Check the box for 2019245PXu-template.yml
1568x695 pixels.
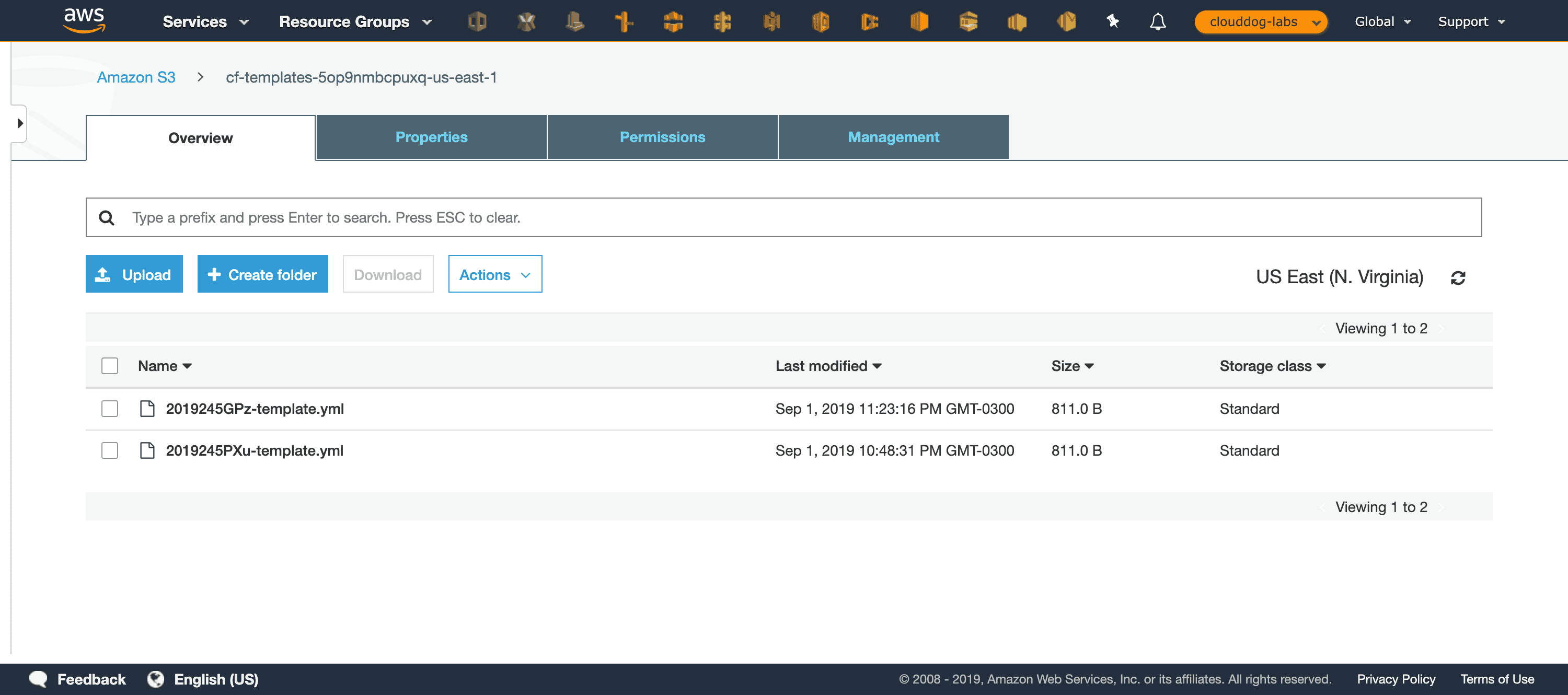[x=110, y=450]
